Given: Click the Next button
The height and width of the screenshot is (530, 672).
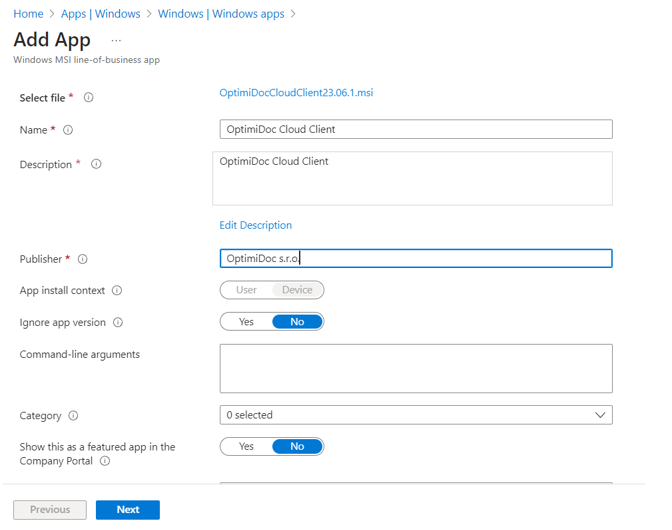Looking at the screenshot, I should [x=128, y=510].
